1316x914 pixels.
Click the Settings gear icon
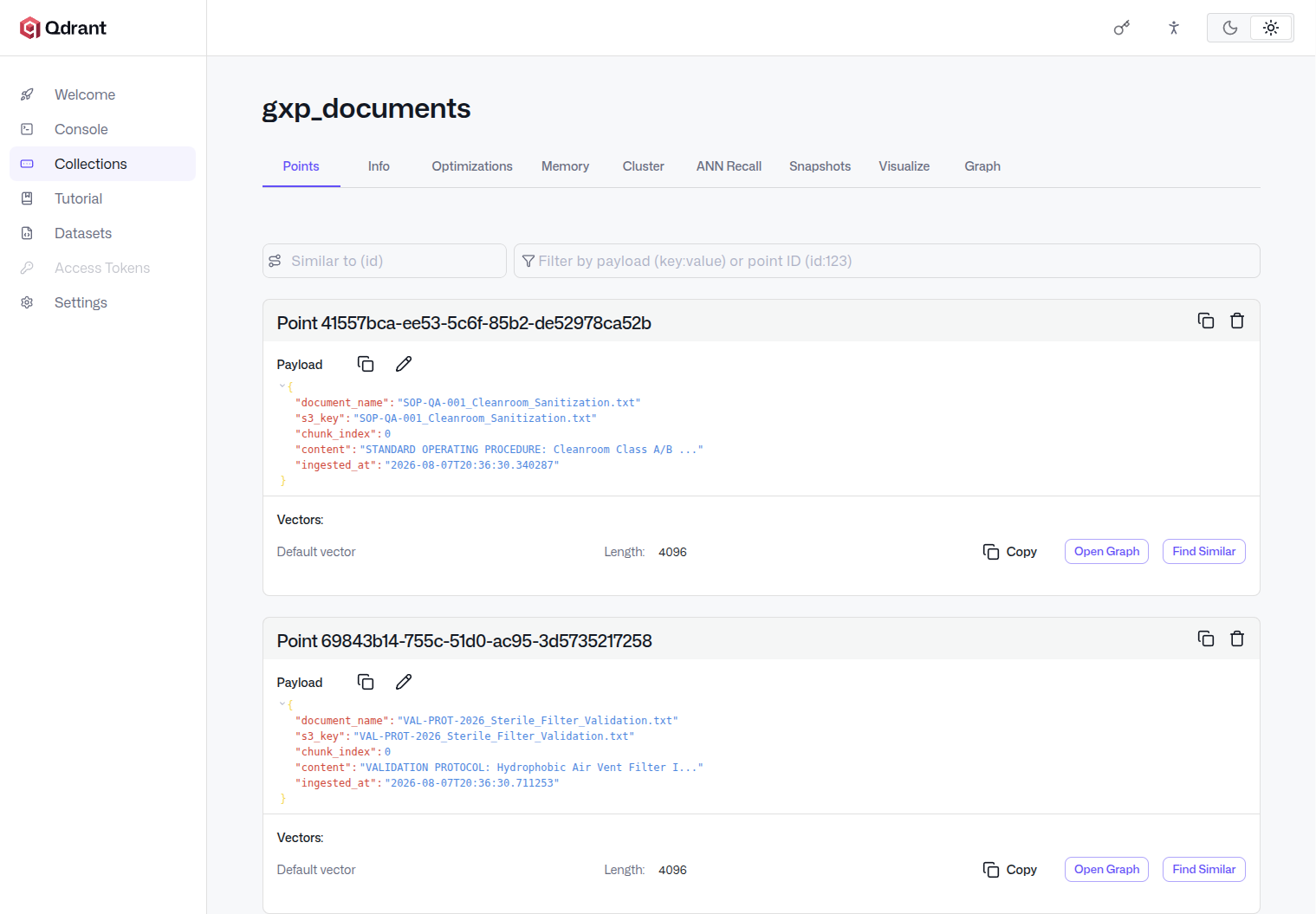click(27, 302)
